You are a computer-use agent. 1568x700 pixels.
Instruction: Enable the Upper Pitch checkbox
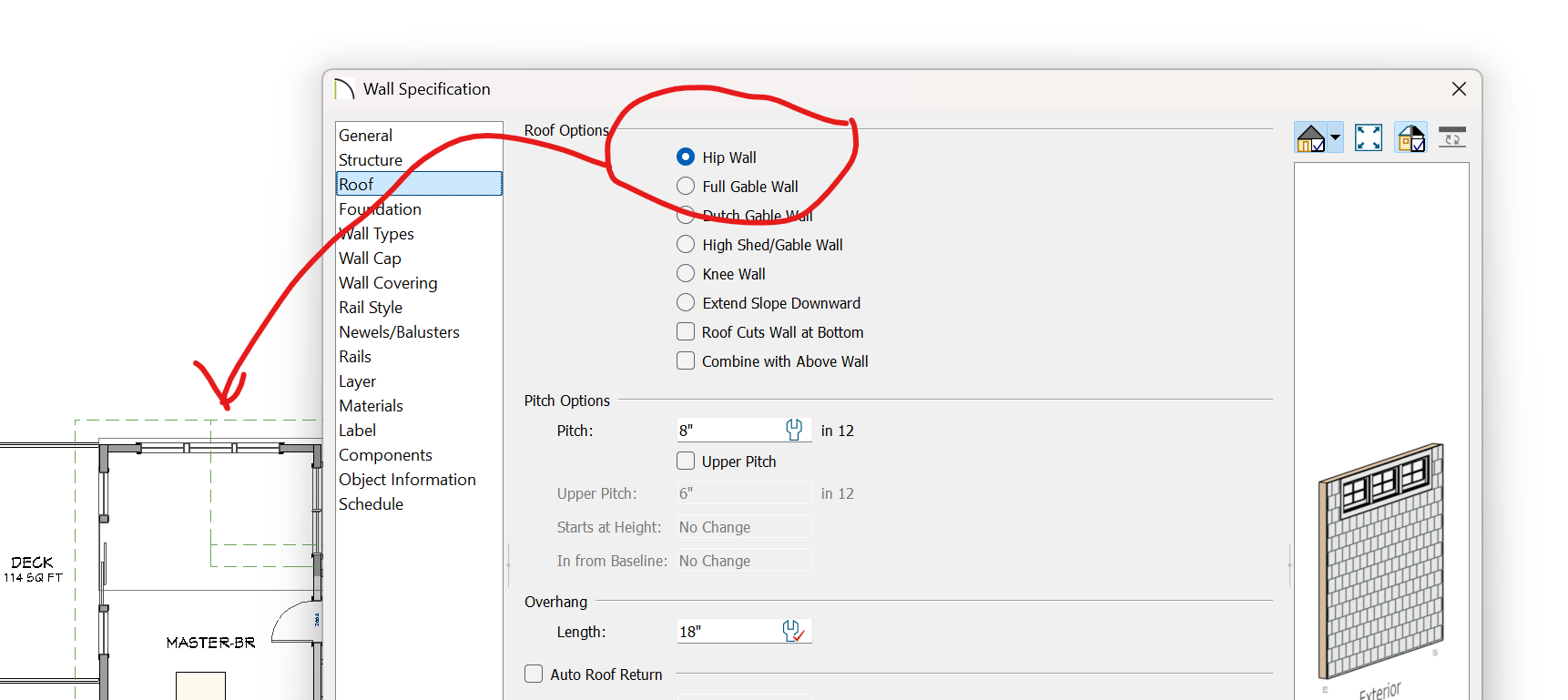[686, 462]
